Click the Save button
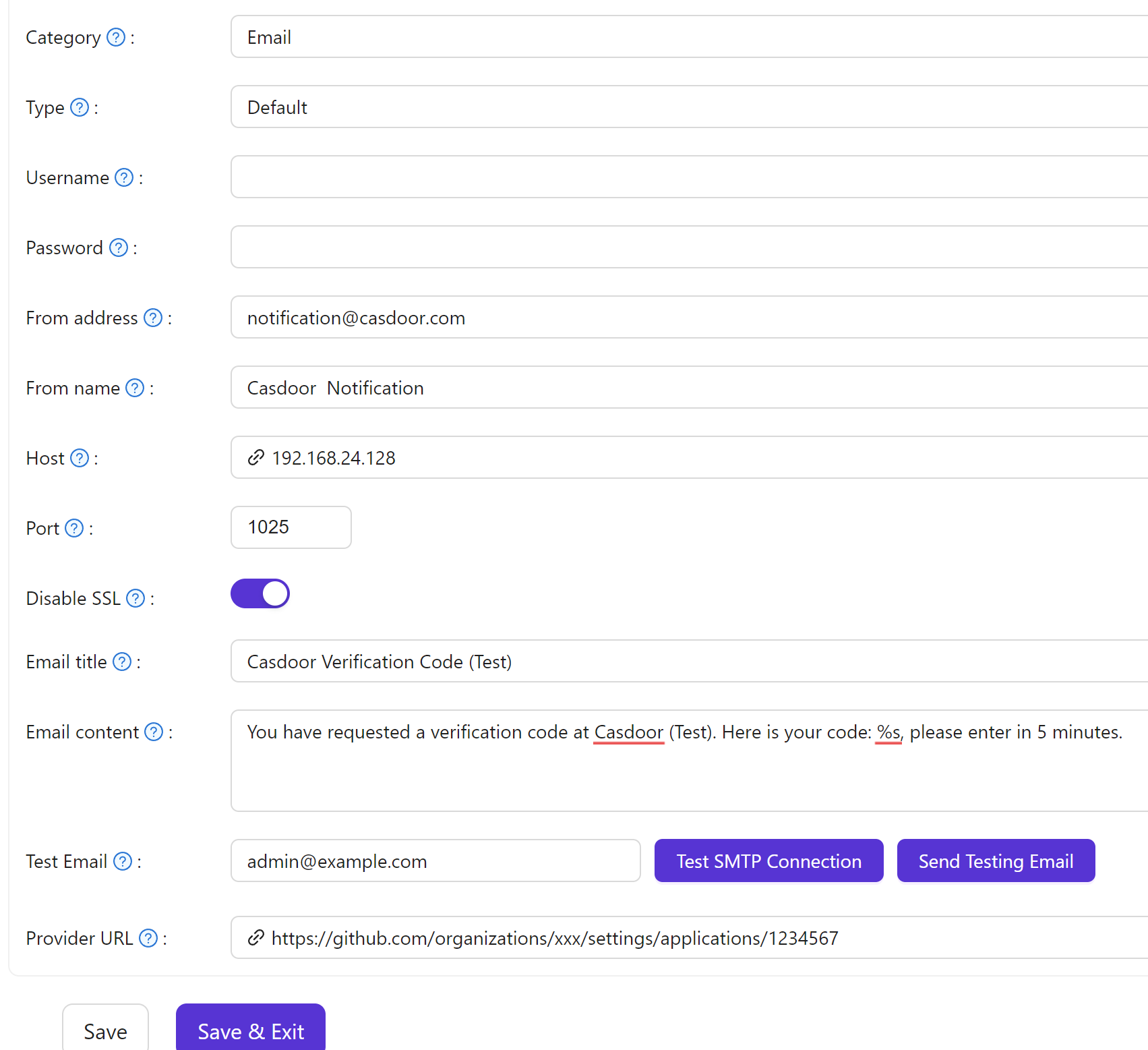The image size is (1148, 1050). pyautogui.click(x=105, y=1031)
